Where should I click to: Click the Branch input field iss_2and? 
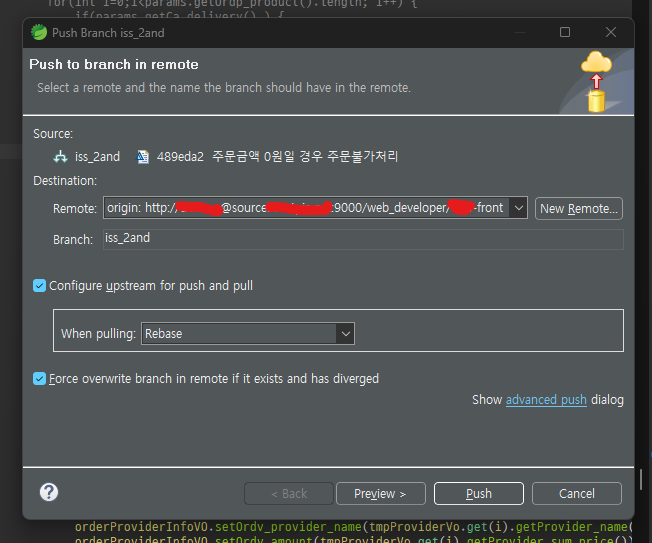click(363, 239)
